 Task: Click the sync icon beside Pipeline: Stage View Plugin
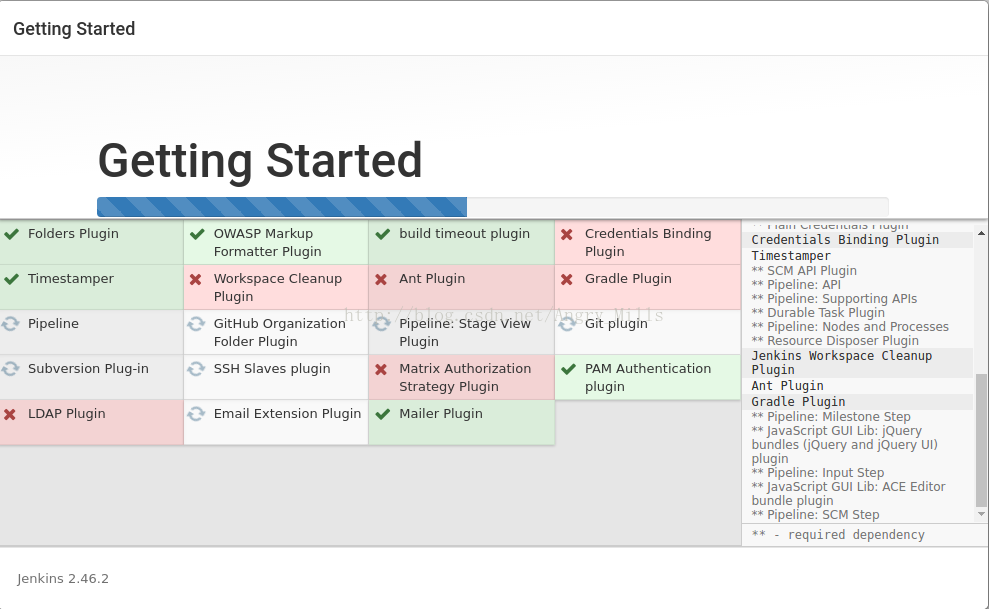(x=382, y=324)
